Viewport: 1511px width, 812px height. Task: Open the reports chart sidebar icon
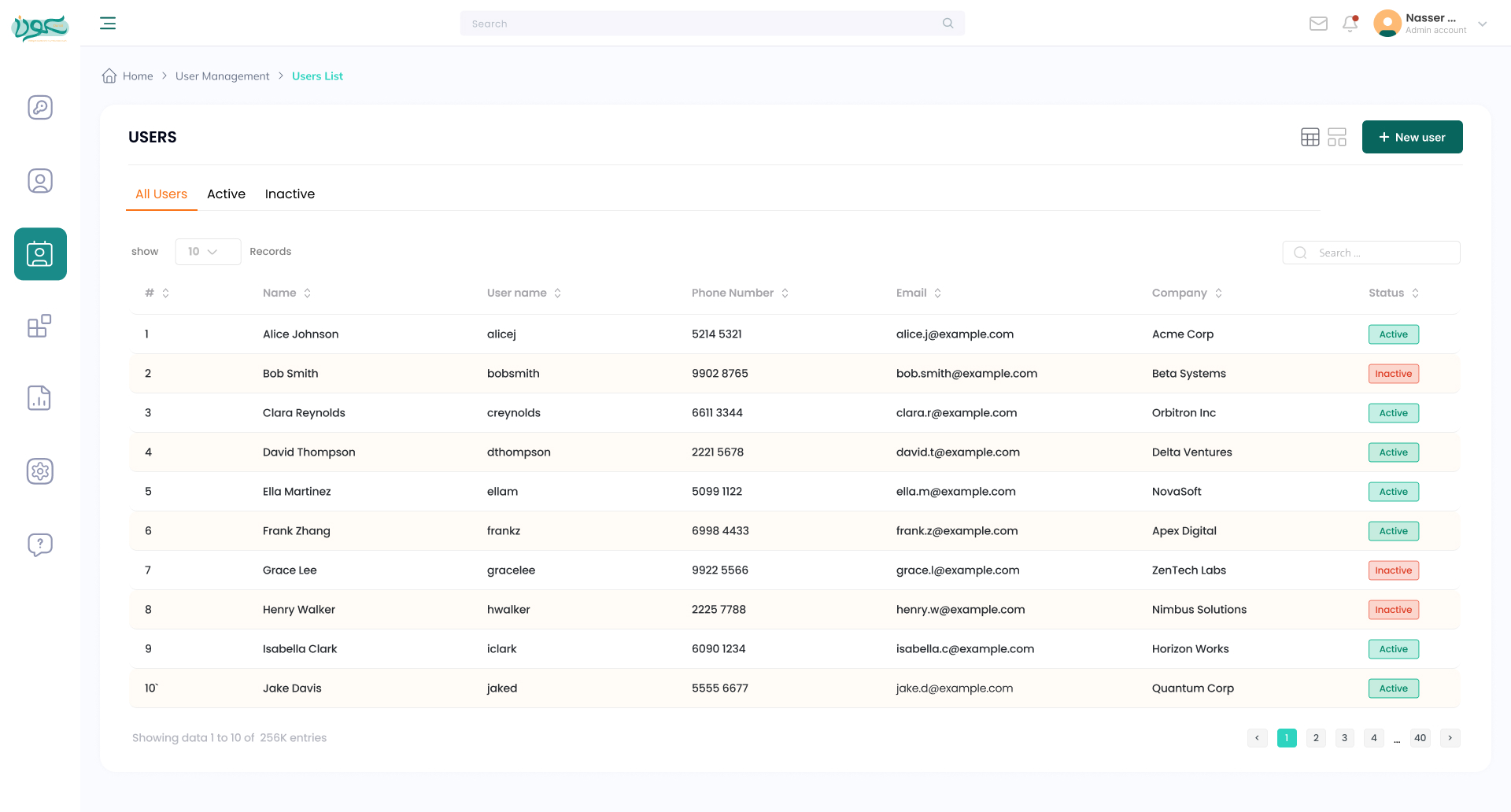point(39,398)
